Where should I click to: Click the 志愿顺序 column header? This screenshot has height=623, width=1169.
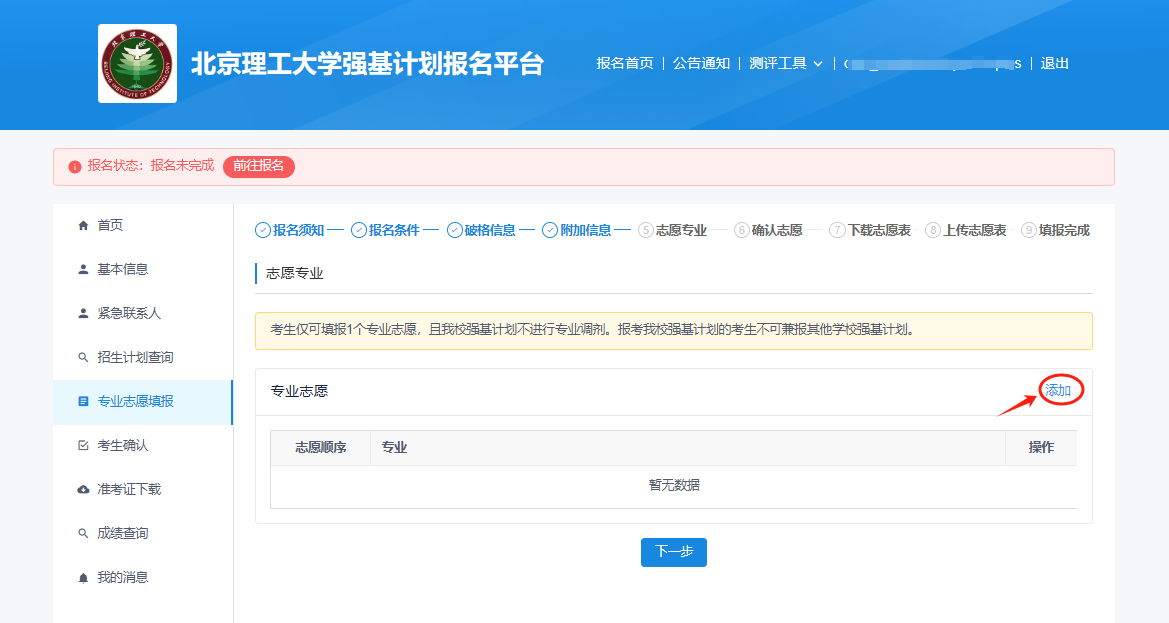[x=321, y=447]
